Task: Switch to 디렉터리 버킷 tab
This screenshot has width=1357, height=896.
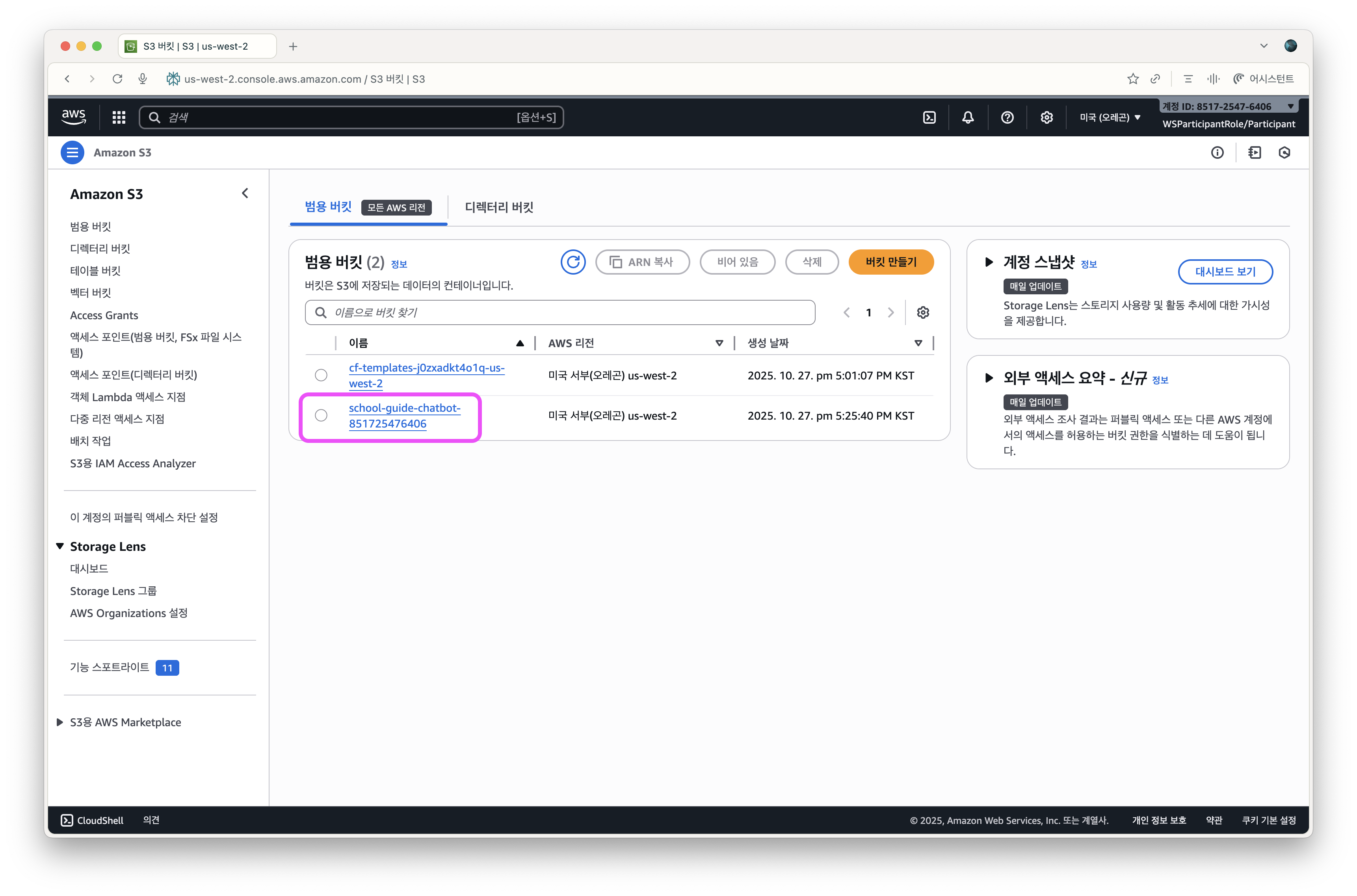Action: [499, 207]
